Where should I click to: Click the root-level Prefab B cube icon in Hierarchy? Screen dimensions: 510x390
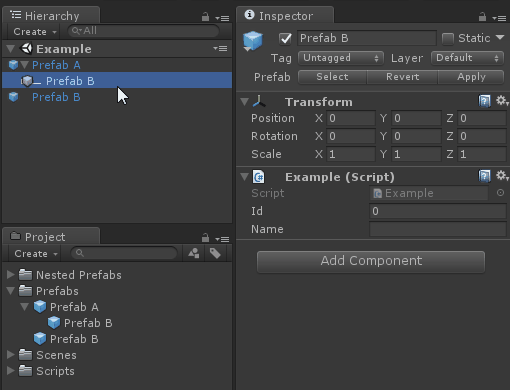pos(13,97)
